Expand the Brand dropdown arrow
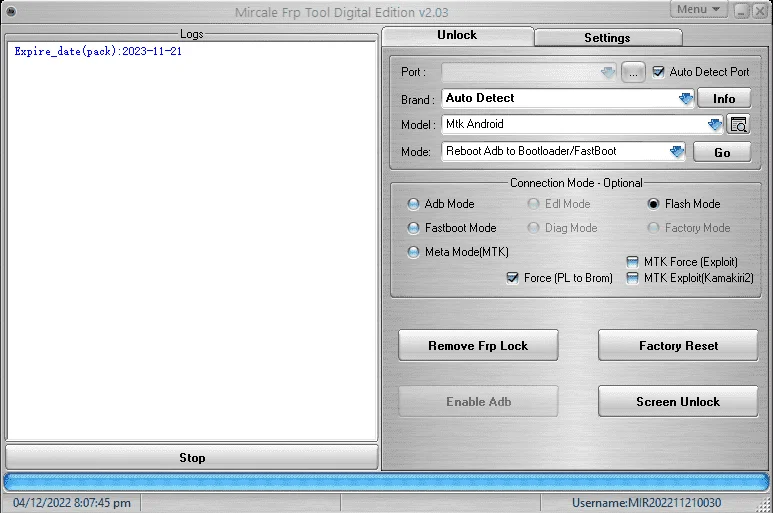This screenshot has width=773, height=513. (x=686, y=99)
